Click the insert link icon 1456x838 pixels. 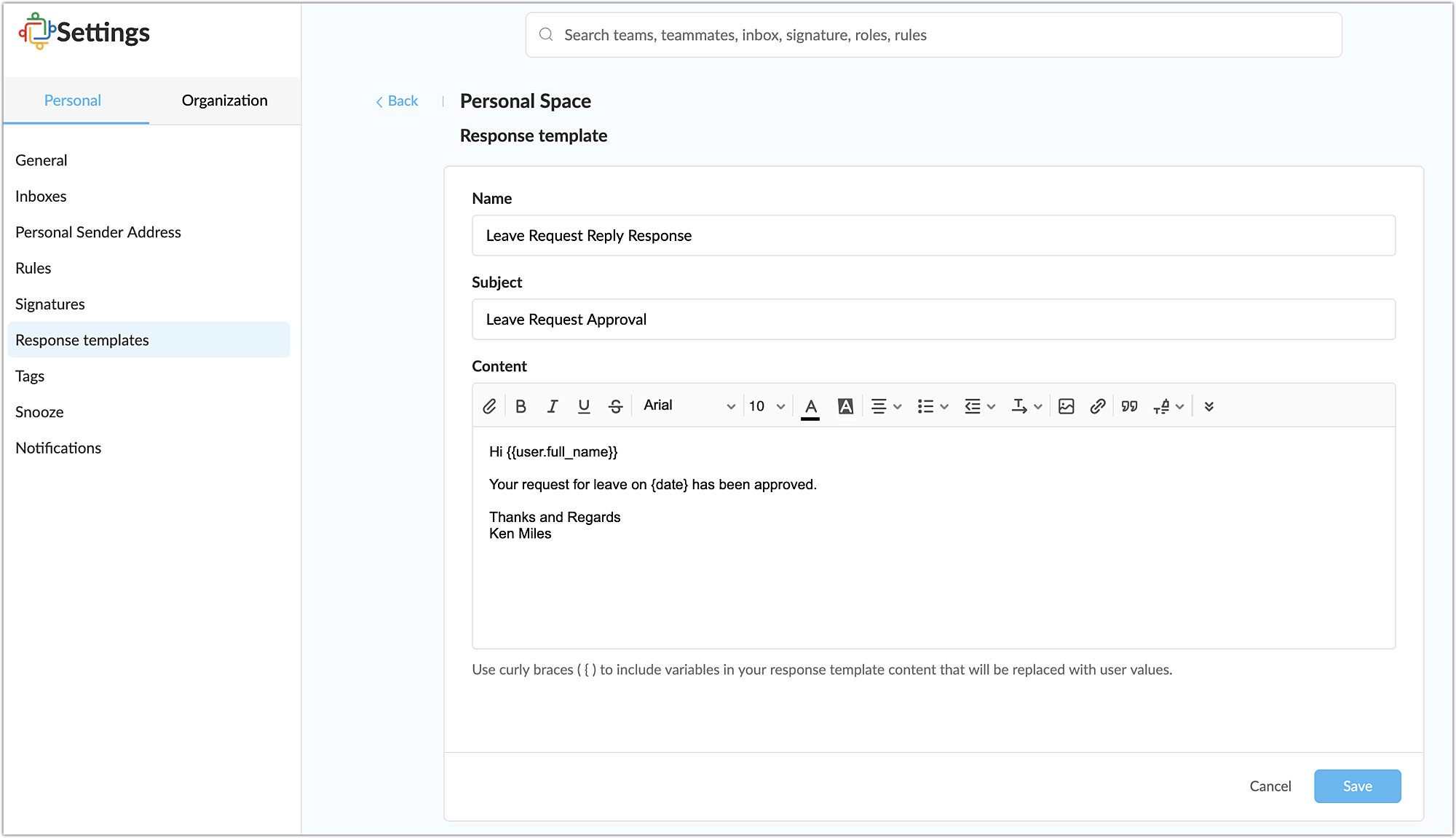coord(1098,406)
